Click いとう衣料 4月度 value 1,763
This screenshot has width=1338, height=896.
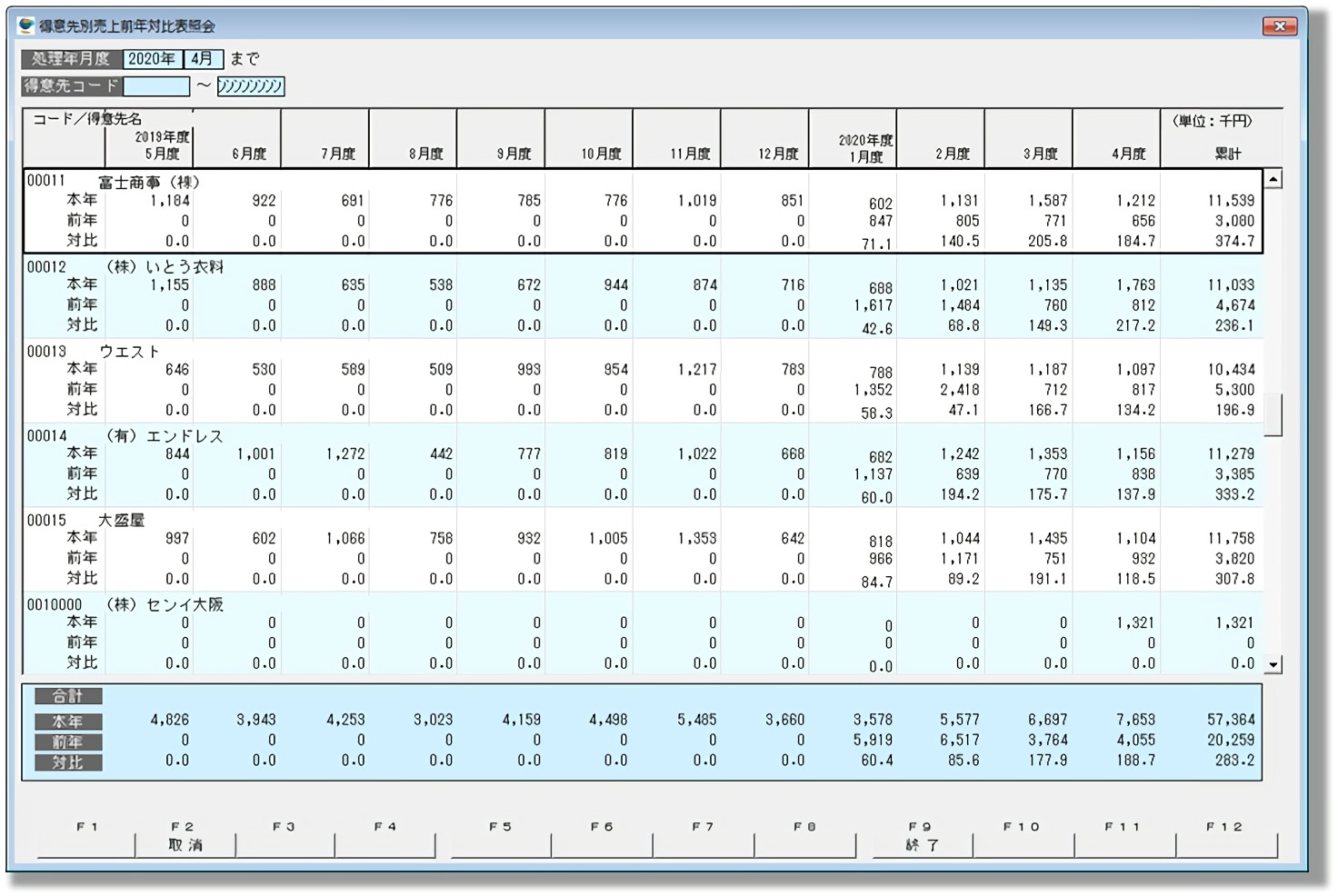click(x=1135, y=284)
